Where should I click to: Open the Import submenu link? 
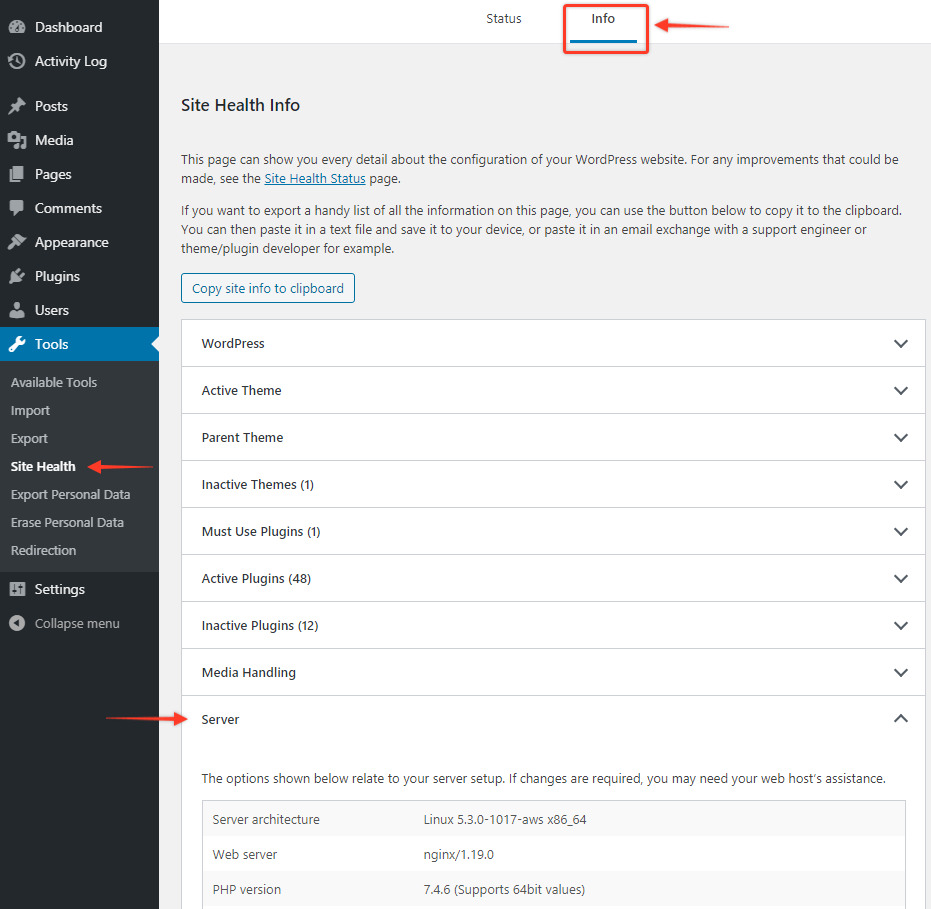point(30,410)
